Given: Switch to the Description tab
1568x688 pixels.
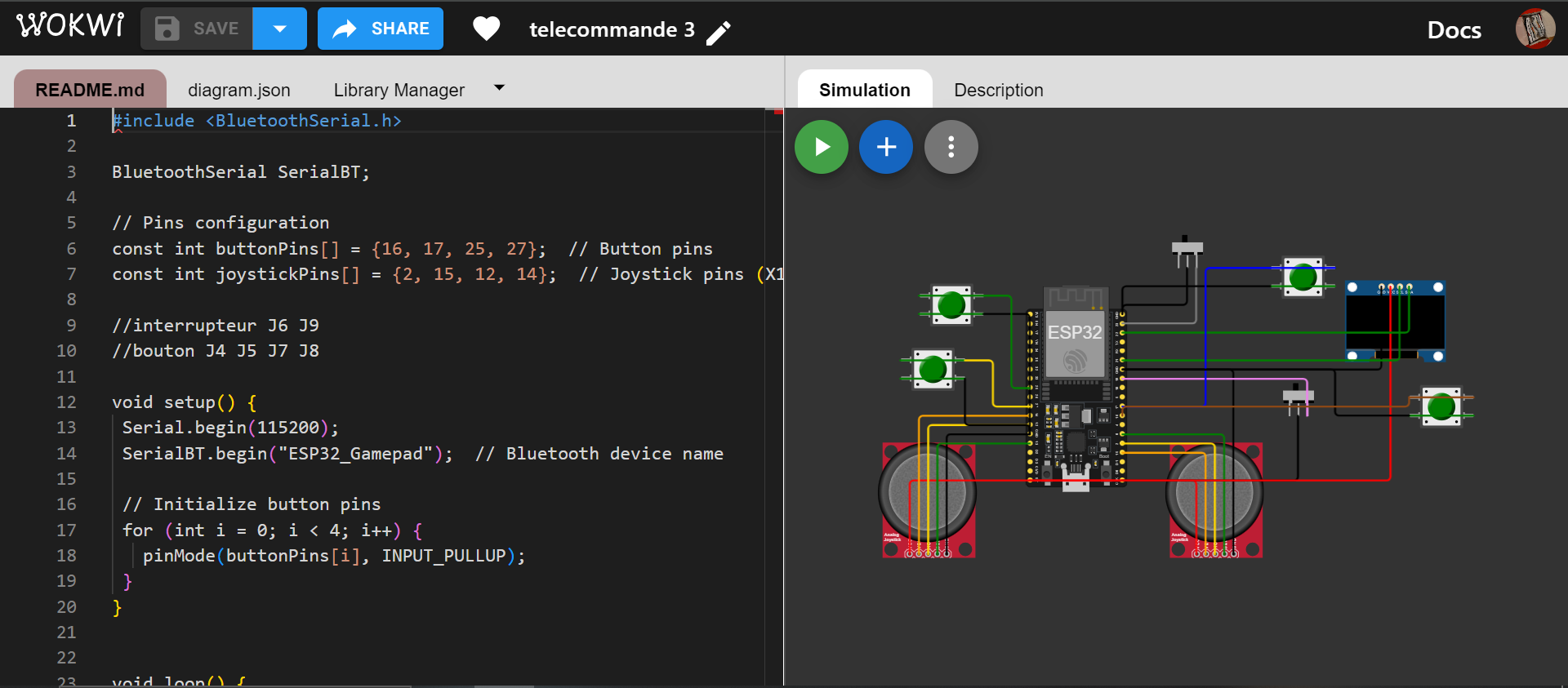Looking at the screenshot, I should (x=998, y=90).
